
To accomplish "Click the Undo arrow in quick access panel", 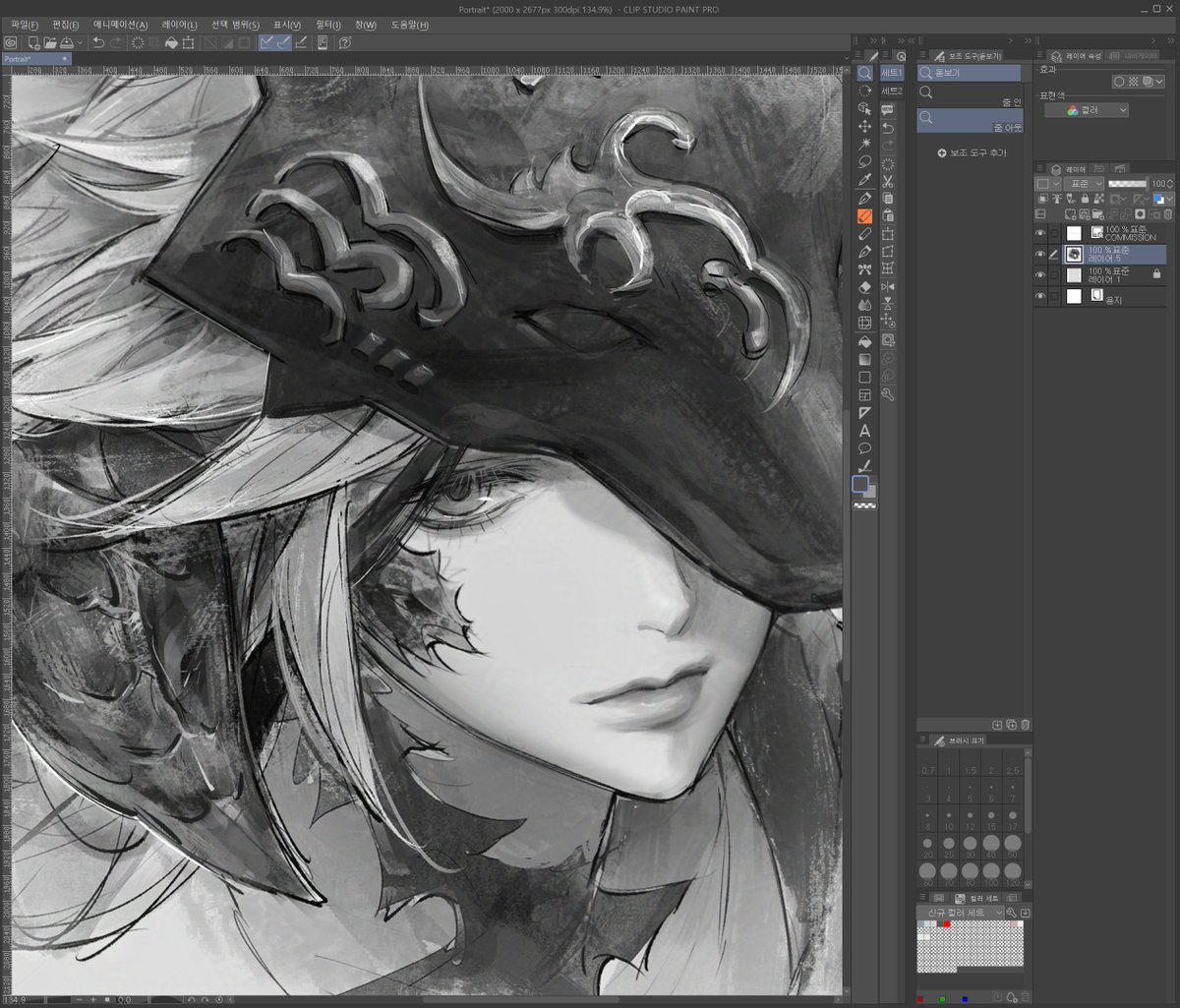I will [x=887, y=128].
